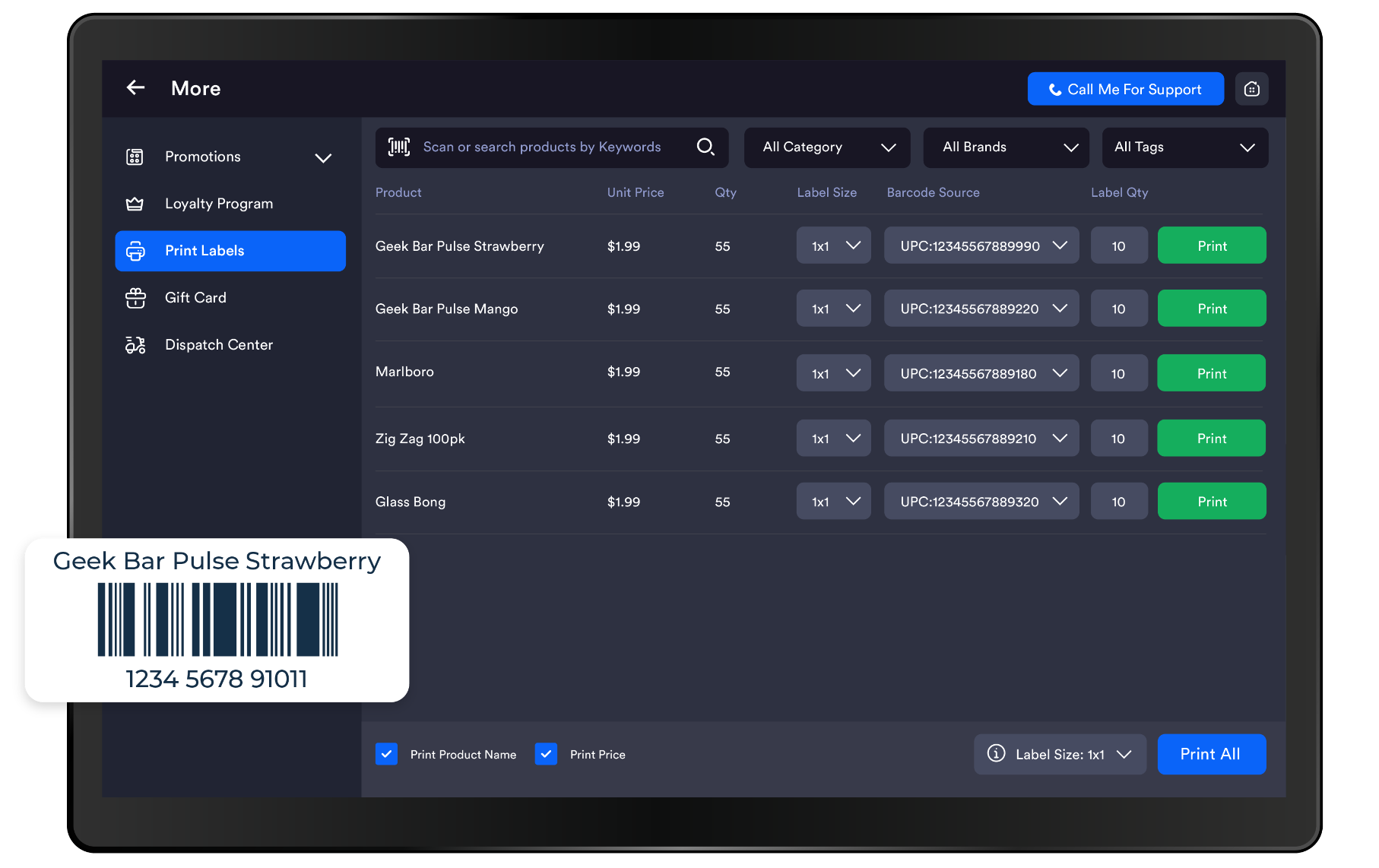
Task: Click the Print All button
Action: [x=1211, y=754]
